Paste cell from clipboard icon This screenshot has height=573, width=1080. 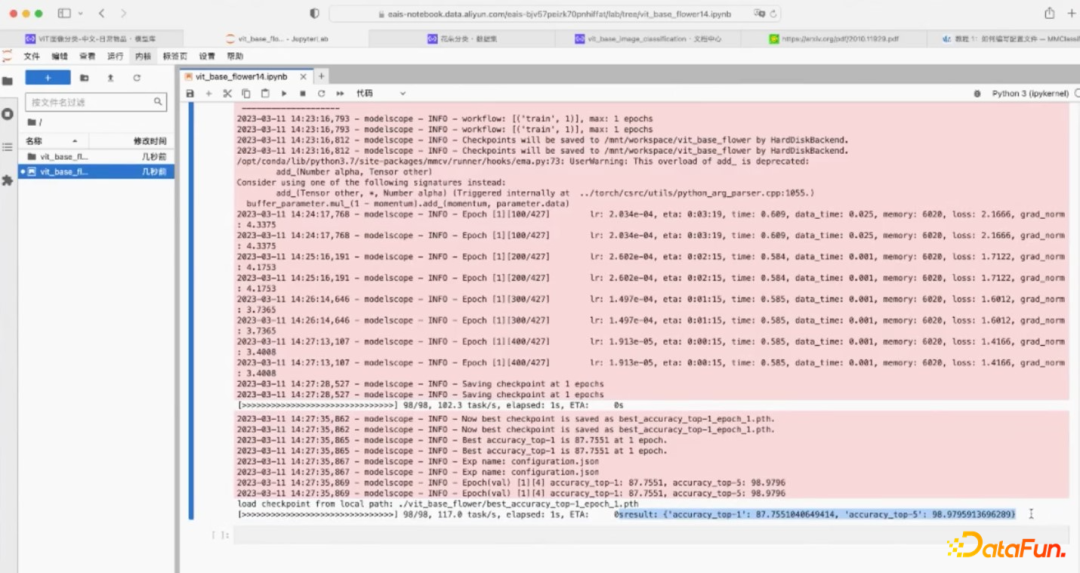click(265, 93)
